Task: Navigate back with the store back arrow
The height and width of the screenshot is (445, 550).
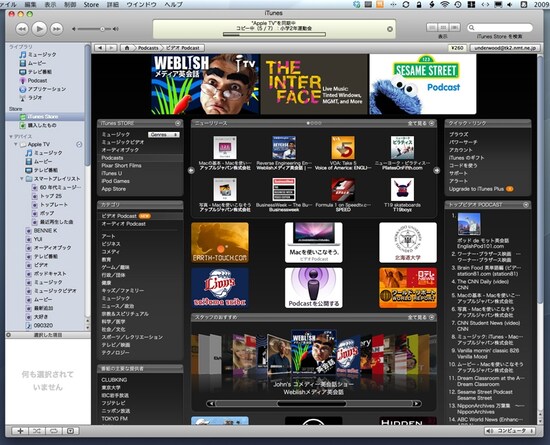Action: 100,48
